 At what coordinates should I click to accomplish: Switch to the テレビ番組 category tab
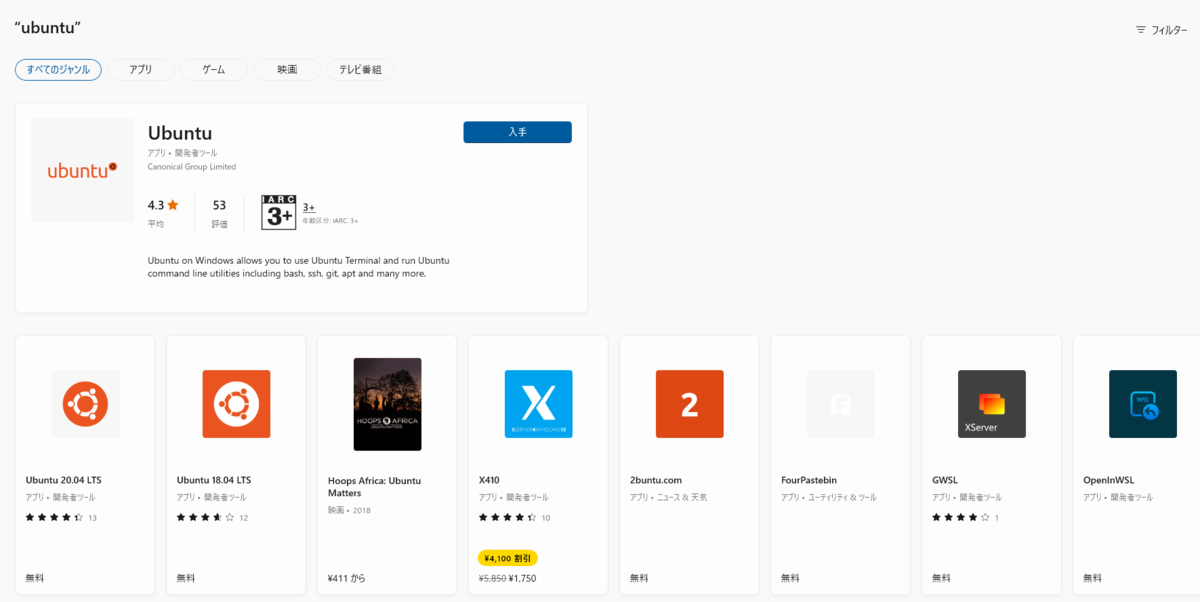(x=360, y=70)
